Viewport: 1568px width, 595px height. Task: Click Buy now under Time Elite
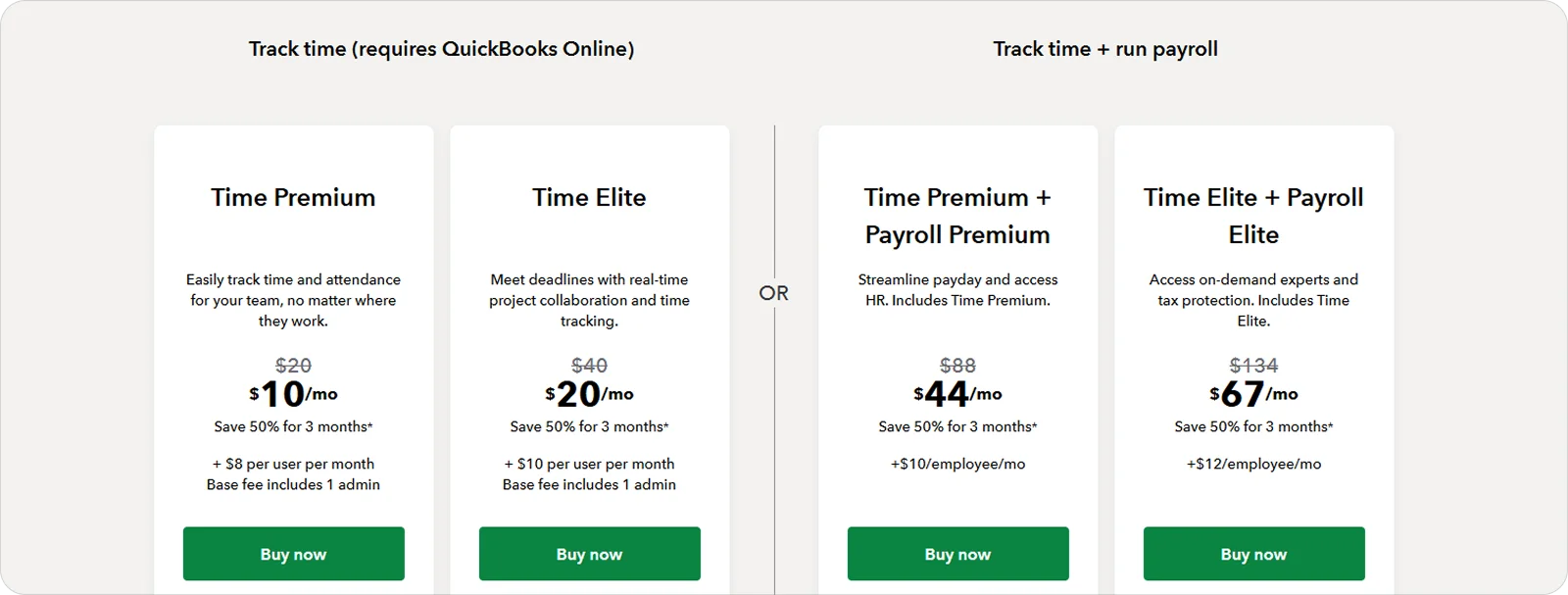point(589,554)
